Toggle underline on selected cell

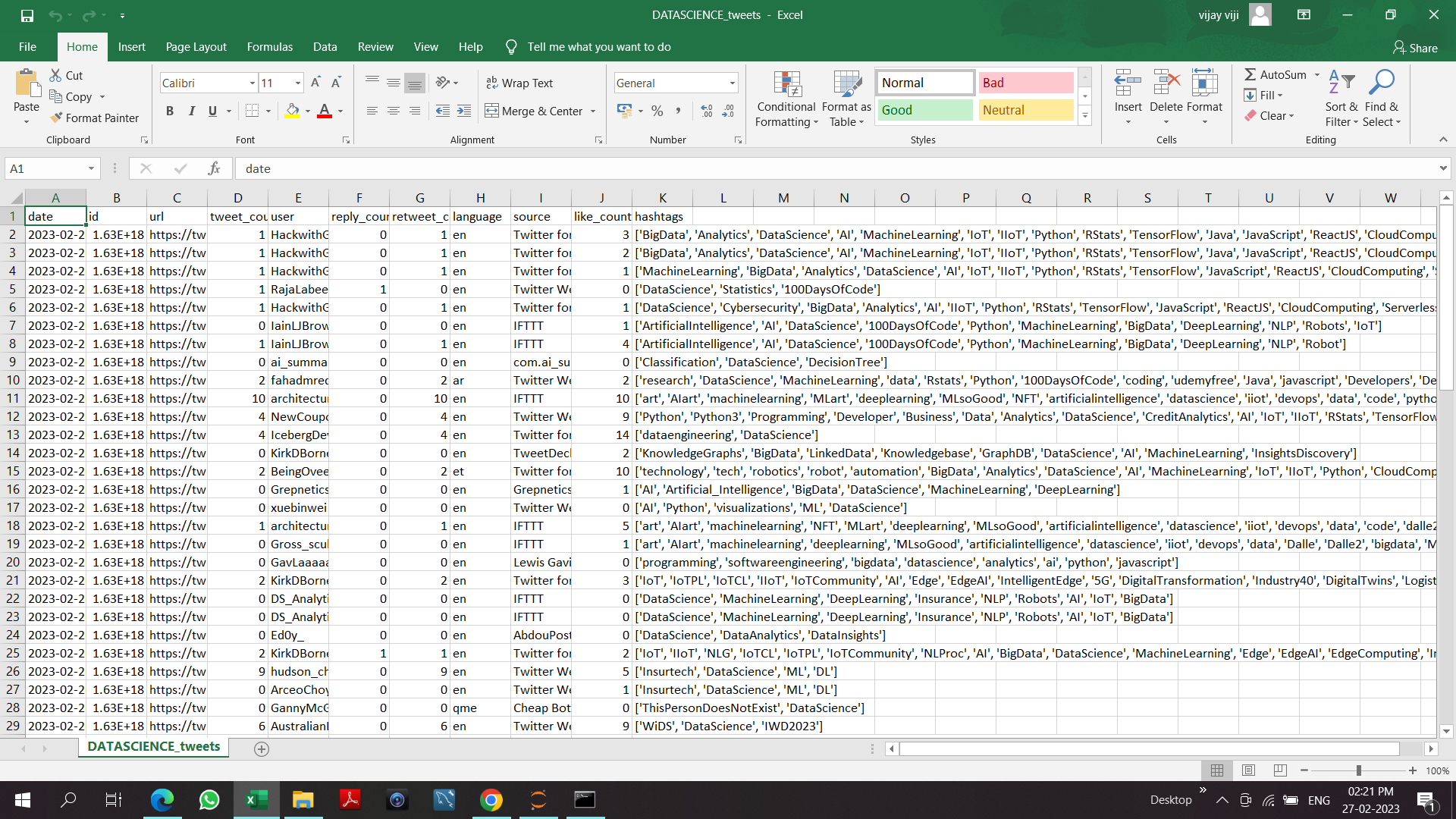212,111
